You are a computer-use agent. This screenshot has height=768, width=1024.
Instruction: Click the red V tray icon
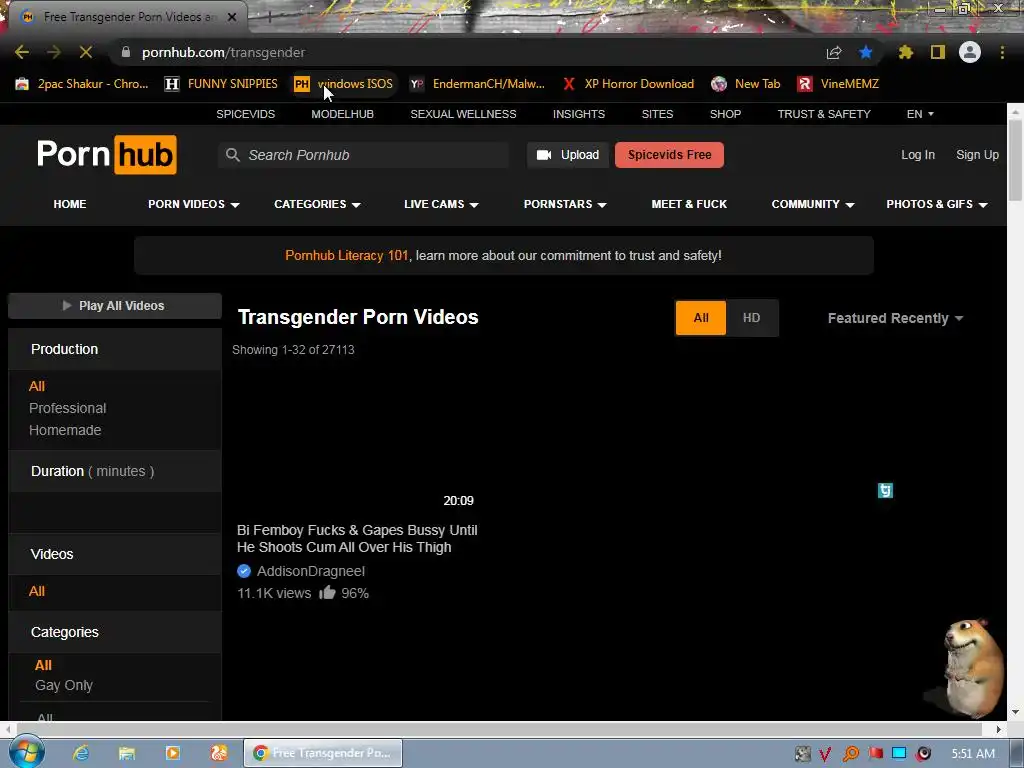[825, 754]
